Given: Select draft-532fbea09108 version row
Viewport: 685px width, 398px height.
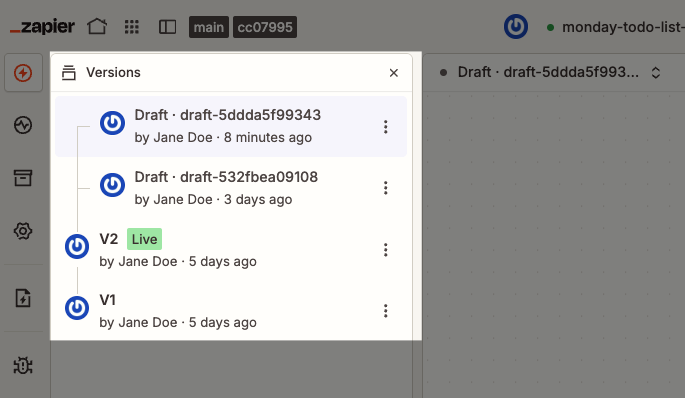Looking at the screenshot, I should 231,188.
